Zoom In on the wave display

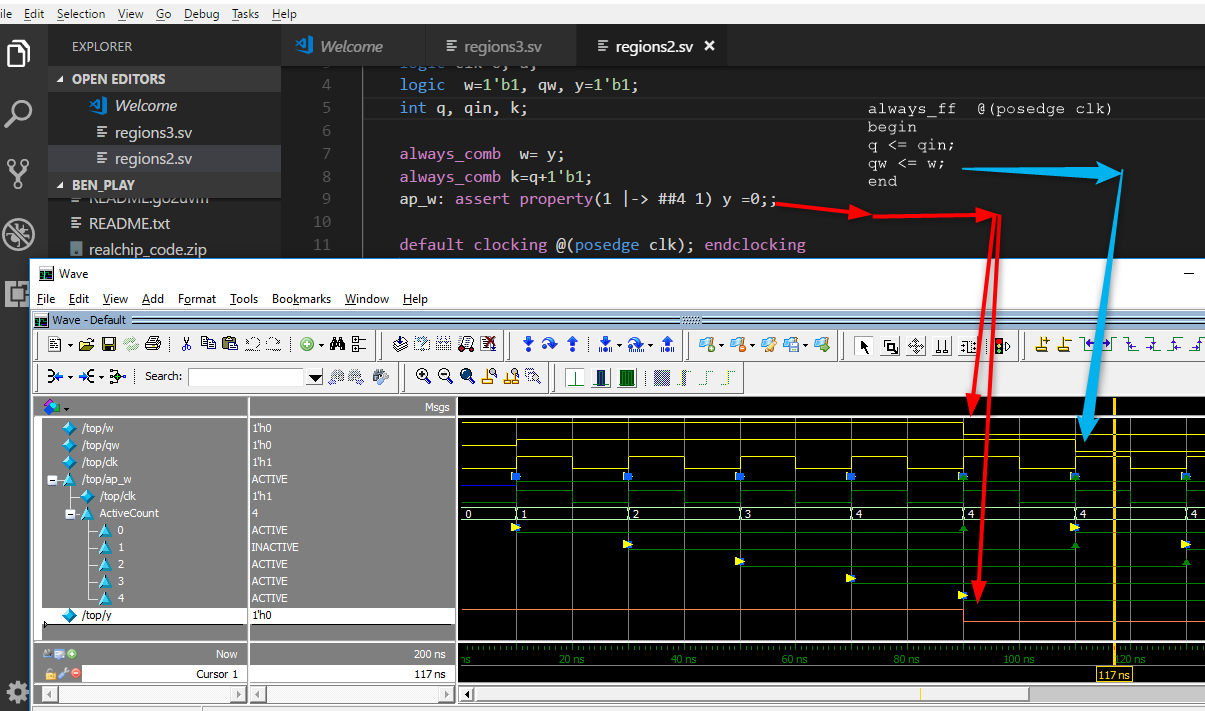pyautogui.click(x=422, y=375)
